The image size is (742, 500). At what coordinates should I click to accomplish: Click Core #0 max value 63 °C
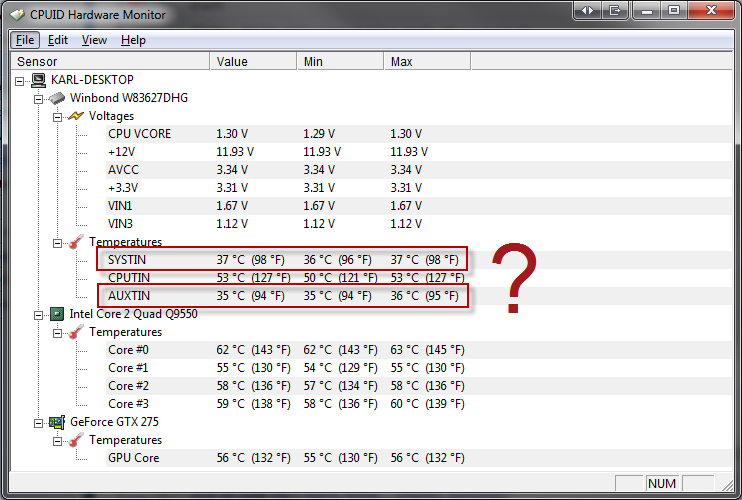427,350
